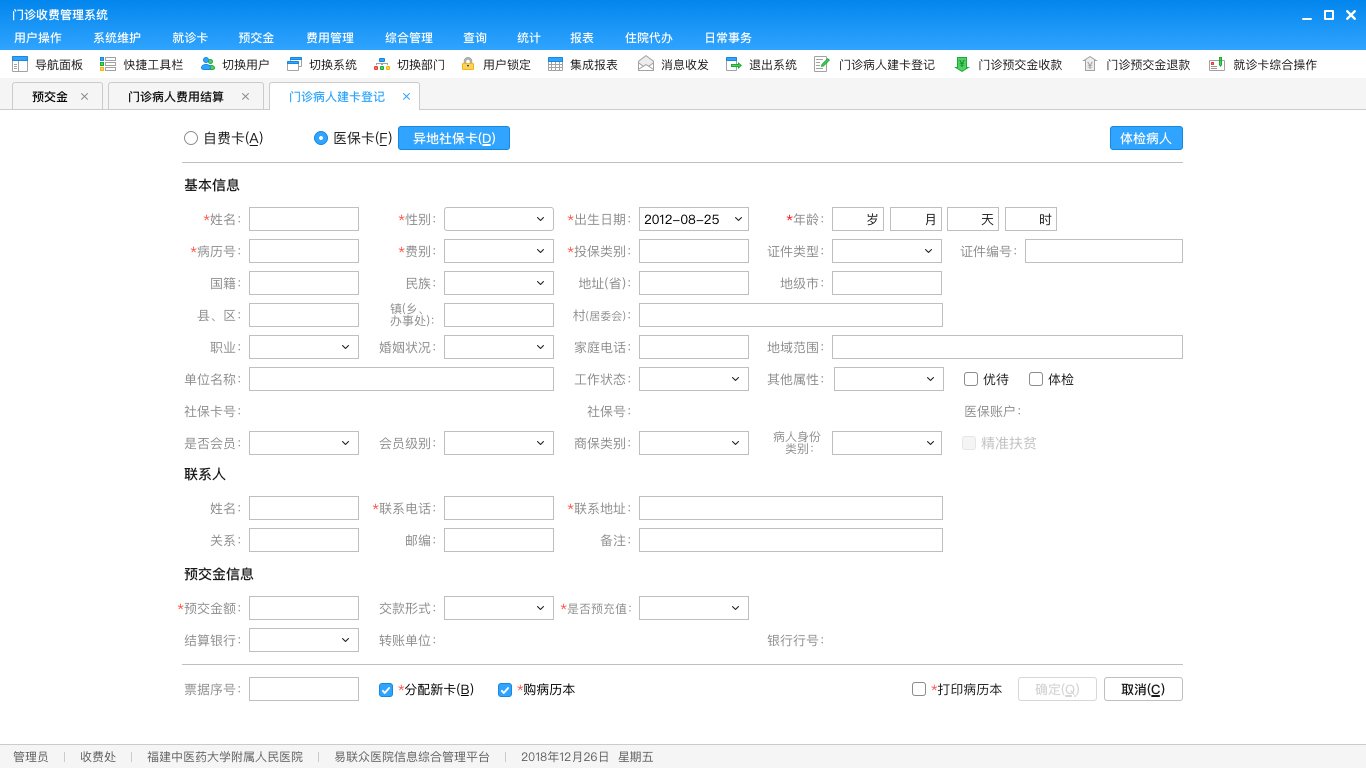The height and width of the screenshot is (768, 1366).
Task: Click the 证件编号 input field
Action: [1104, 251]
